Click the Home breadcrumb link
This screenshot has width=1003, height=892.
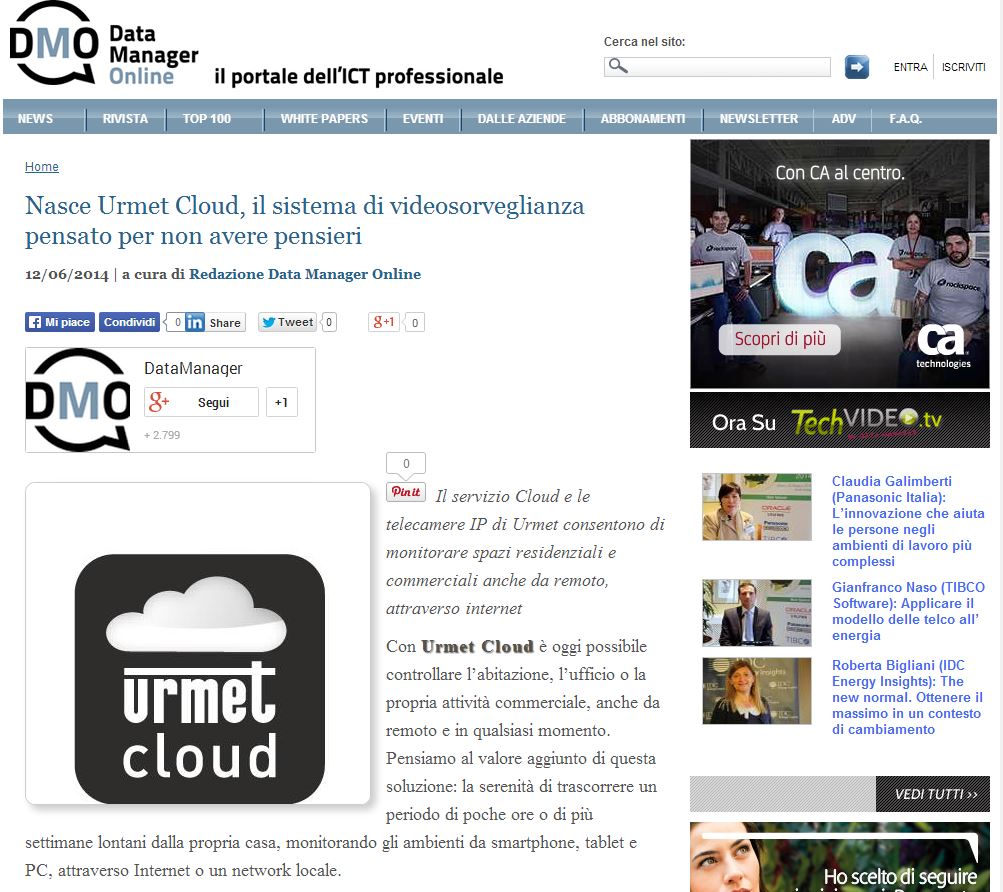pos(42,166)
